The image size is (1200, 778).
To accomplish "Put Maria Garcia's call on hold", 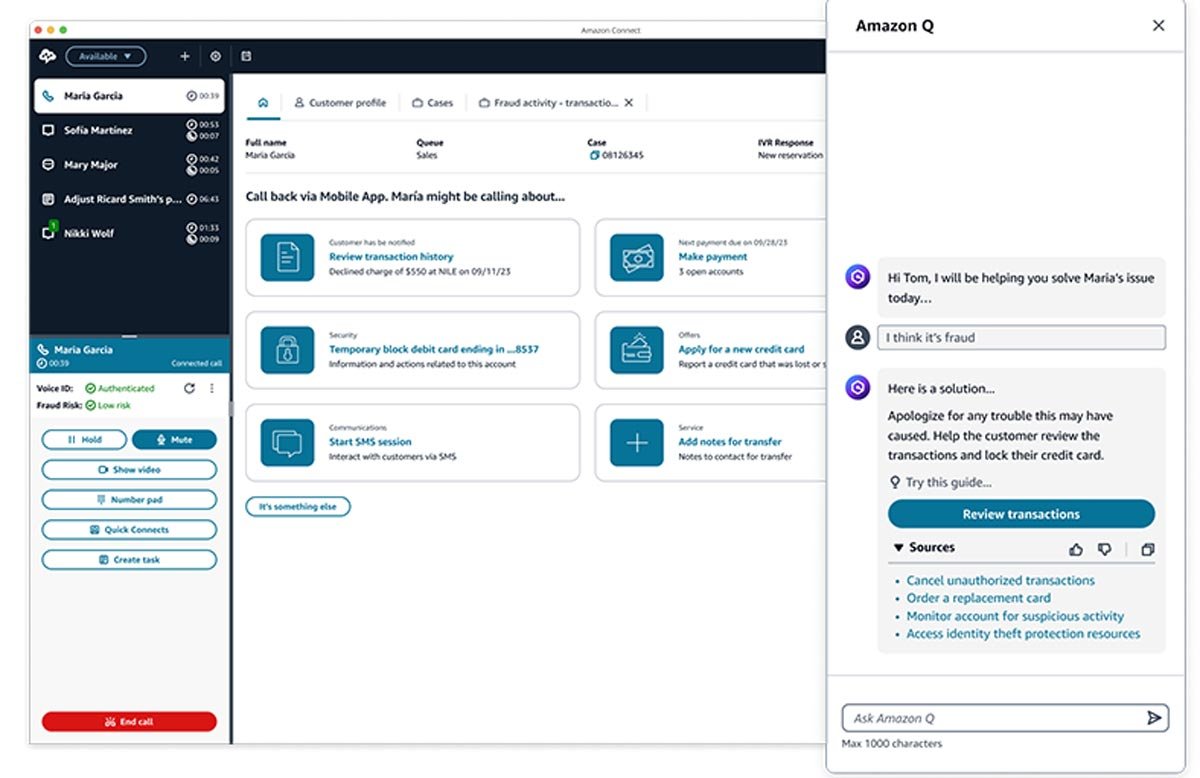I will point(84,440).
